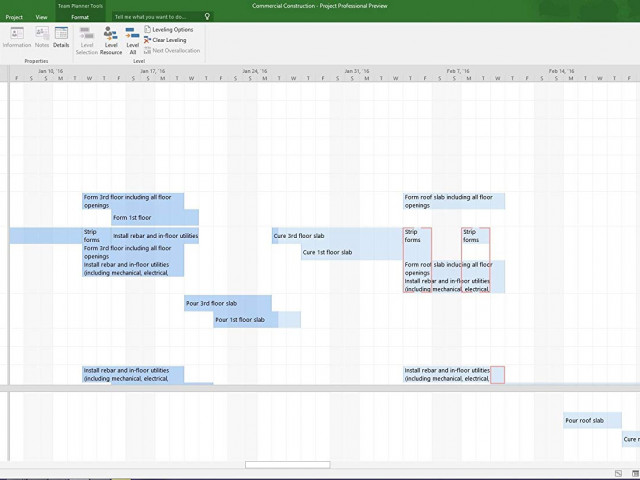Screen dimensions: 640x480
Task: Click the Level Resource icon
Action: [x=110, y=40]
